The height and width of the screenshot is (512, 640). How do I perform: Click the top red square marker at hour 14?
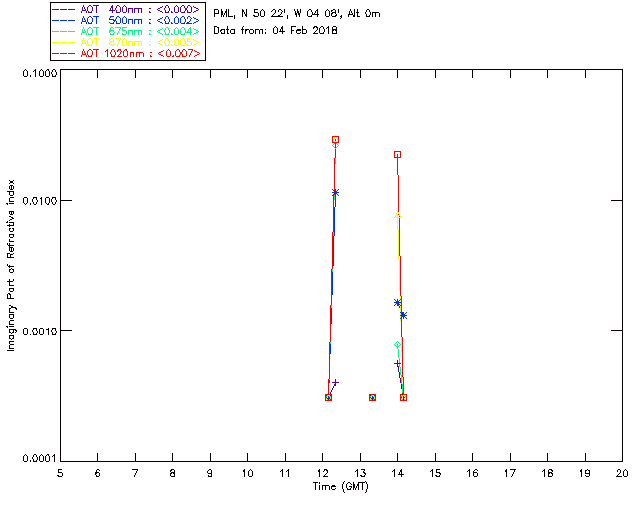coord(398,155)
